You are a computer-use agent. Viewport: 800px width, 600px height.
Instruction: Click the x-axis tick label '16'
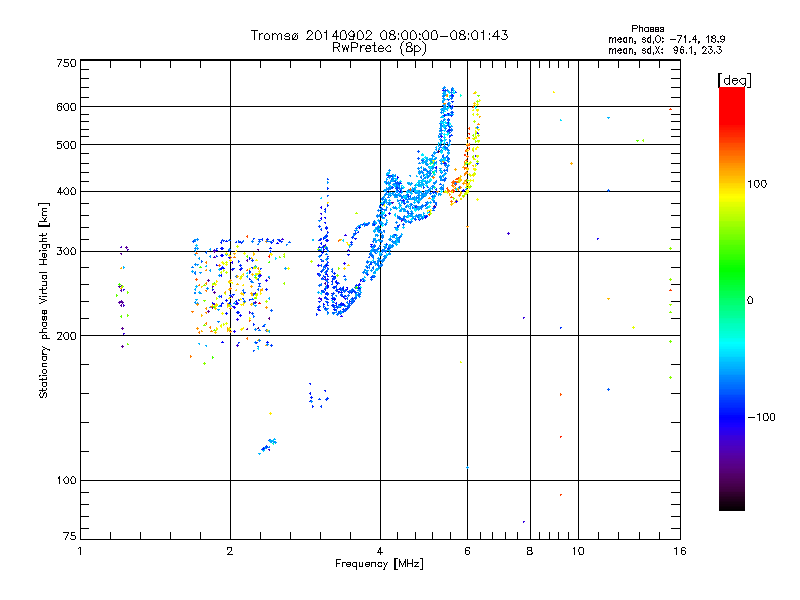tap(680, 551)
